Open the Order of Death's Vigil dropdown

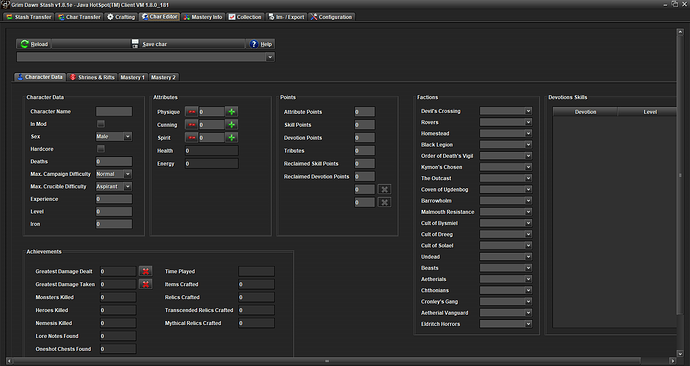point(506,156)
